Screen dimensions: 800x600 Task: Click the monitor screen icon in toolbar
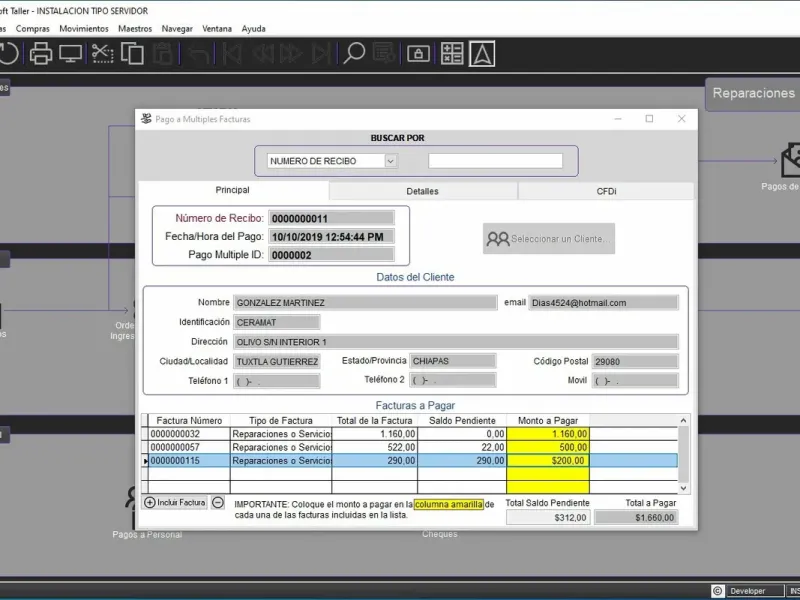click(x=70, y=54)
